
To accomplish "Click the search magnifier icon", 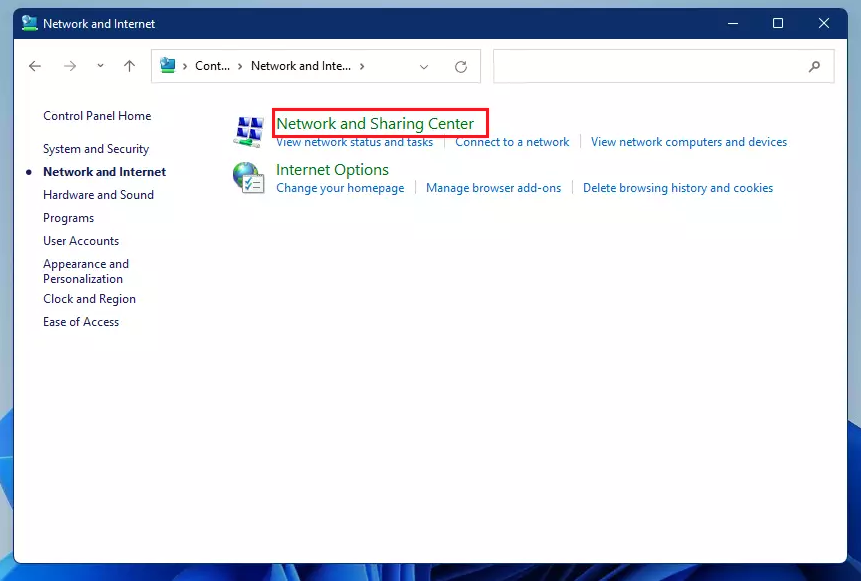I will pyautogui.click(x=814, y=67).
